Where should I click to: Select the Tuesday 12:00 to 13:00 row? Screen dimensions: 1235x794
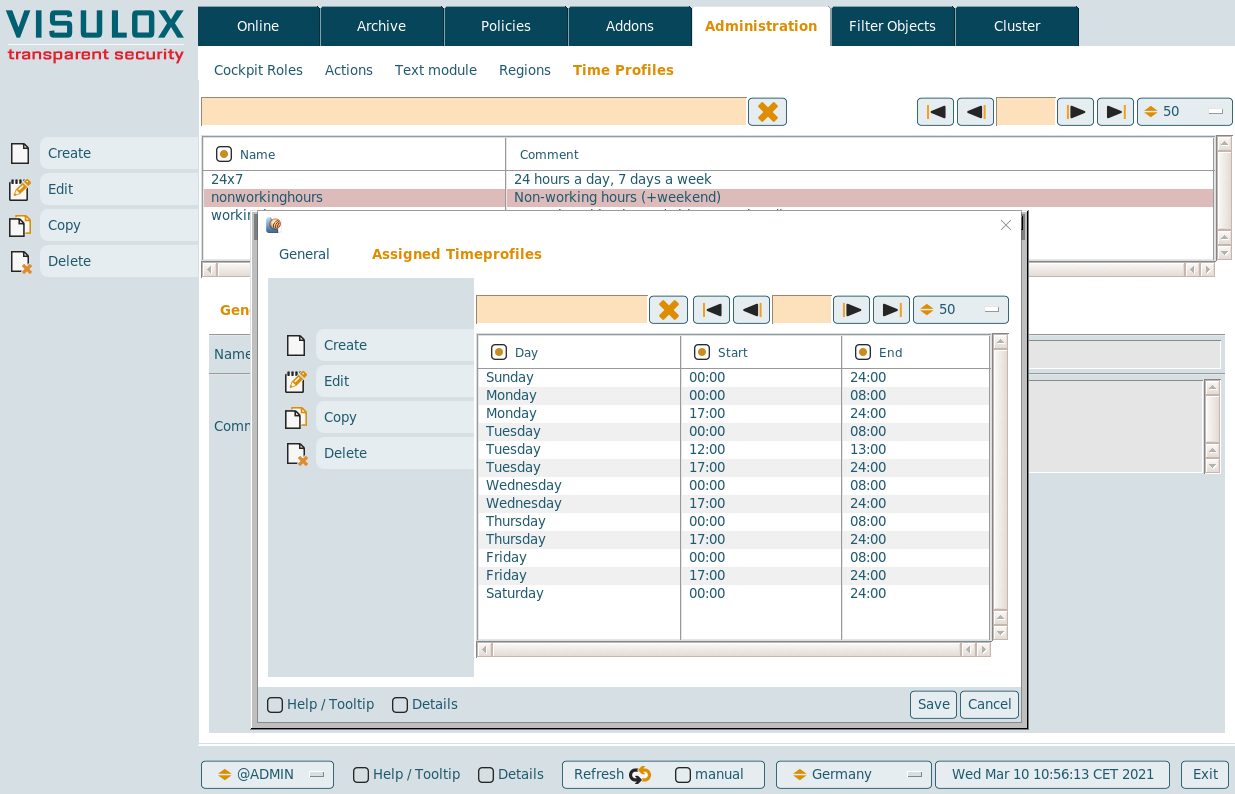tap(580, 449)
